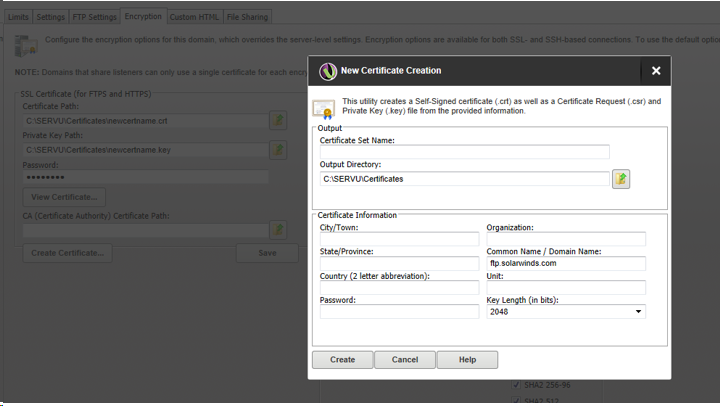Screen dimensions: 720x406
Task: Click the certificate icon beside utility description
Action: pyautogui.click(x=324, y=108)
